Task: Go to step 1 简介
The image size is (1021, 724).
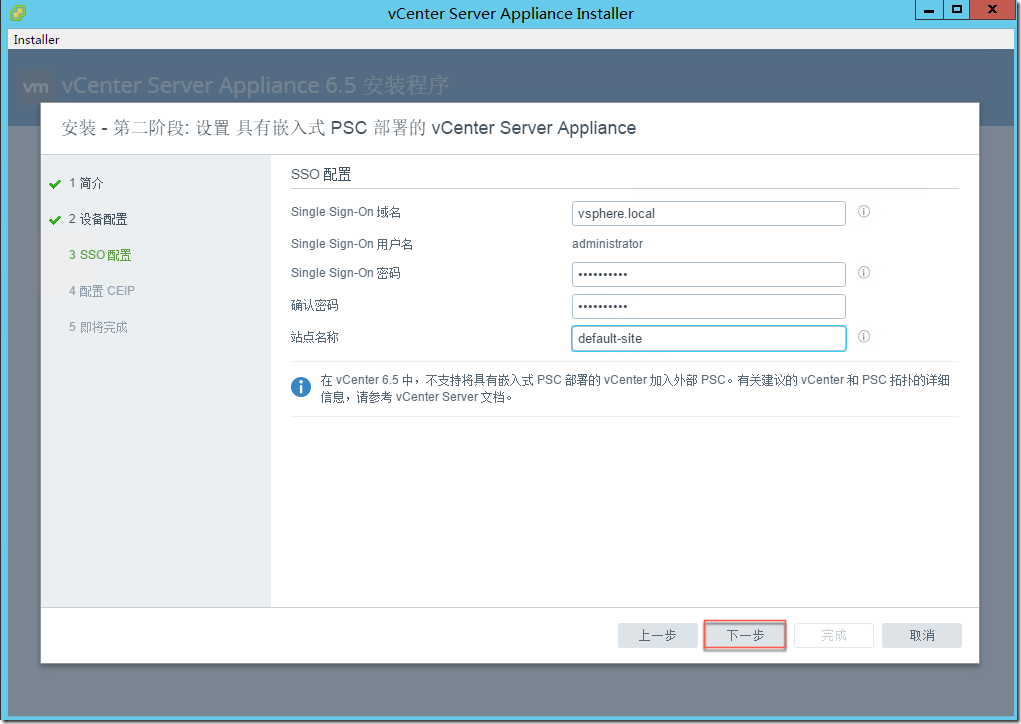Action: pyautogui.click(x=86, y=184)
